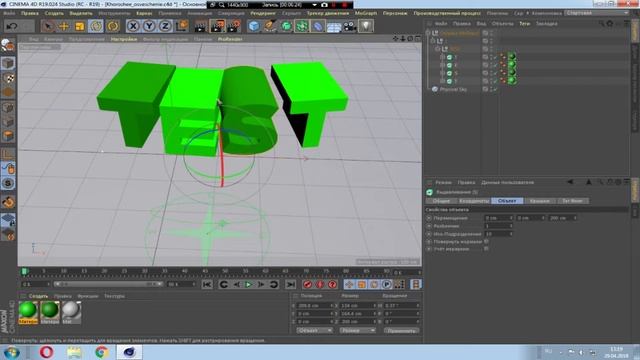This screenshot has width=640, height=360.
Task: Collapse the third-level orange null in tree
Action: point(438,49)
